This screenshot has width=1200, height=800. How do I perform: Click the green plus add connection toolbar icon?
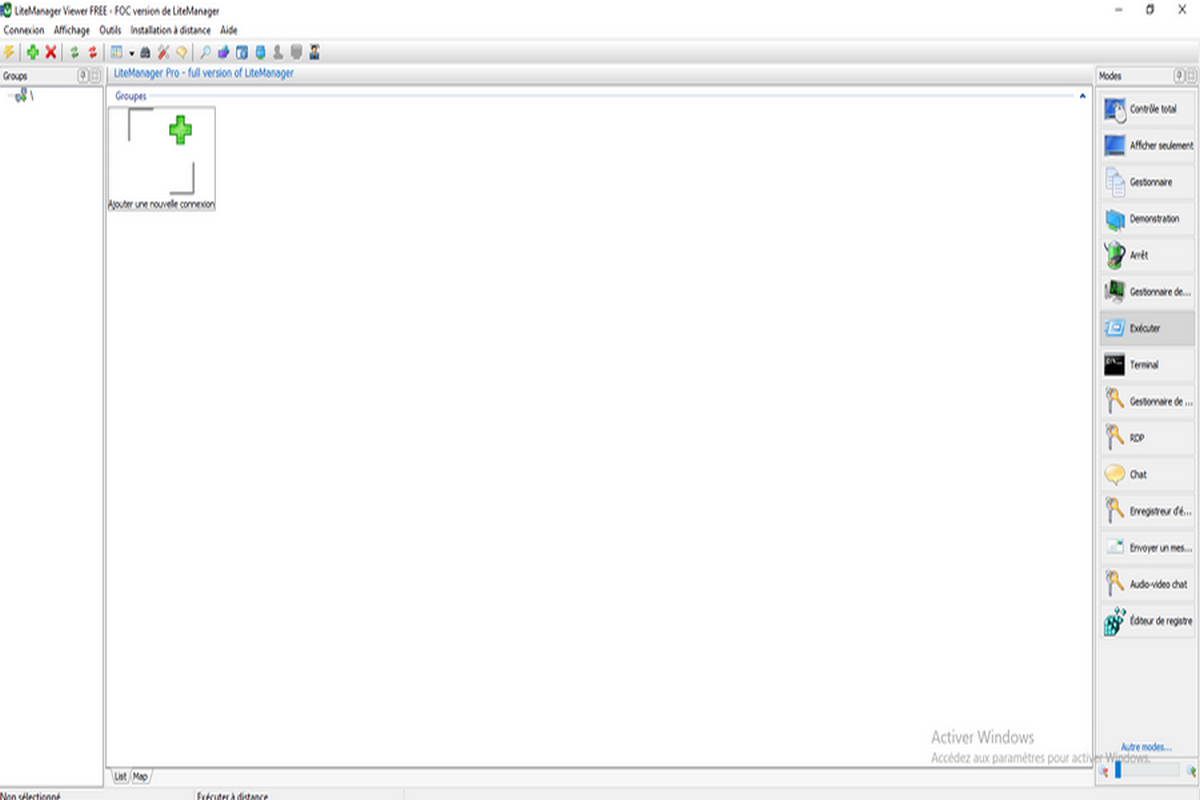[x=33, y=52]
